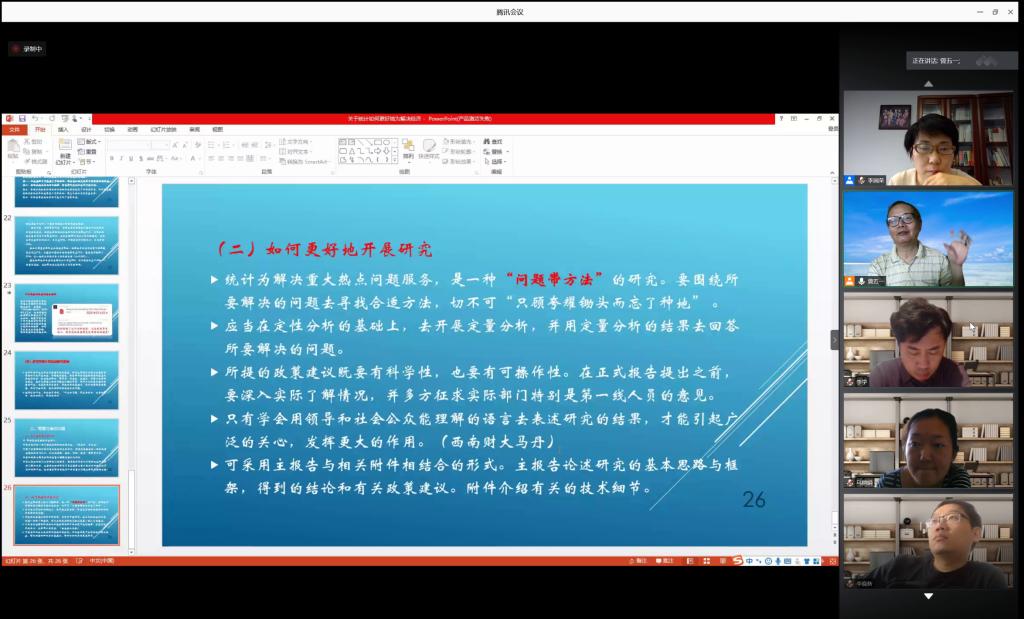The height and width of the screenshot is (619, 1024).
Task: Toggle italic formatting in font group
Action: point(122,159)
